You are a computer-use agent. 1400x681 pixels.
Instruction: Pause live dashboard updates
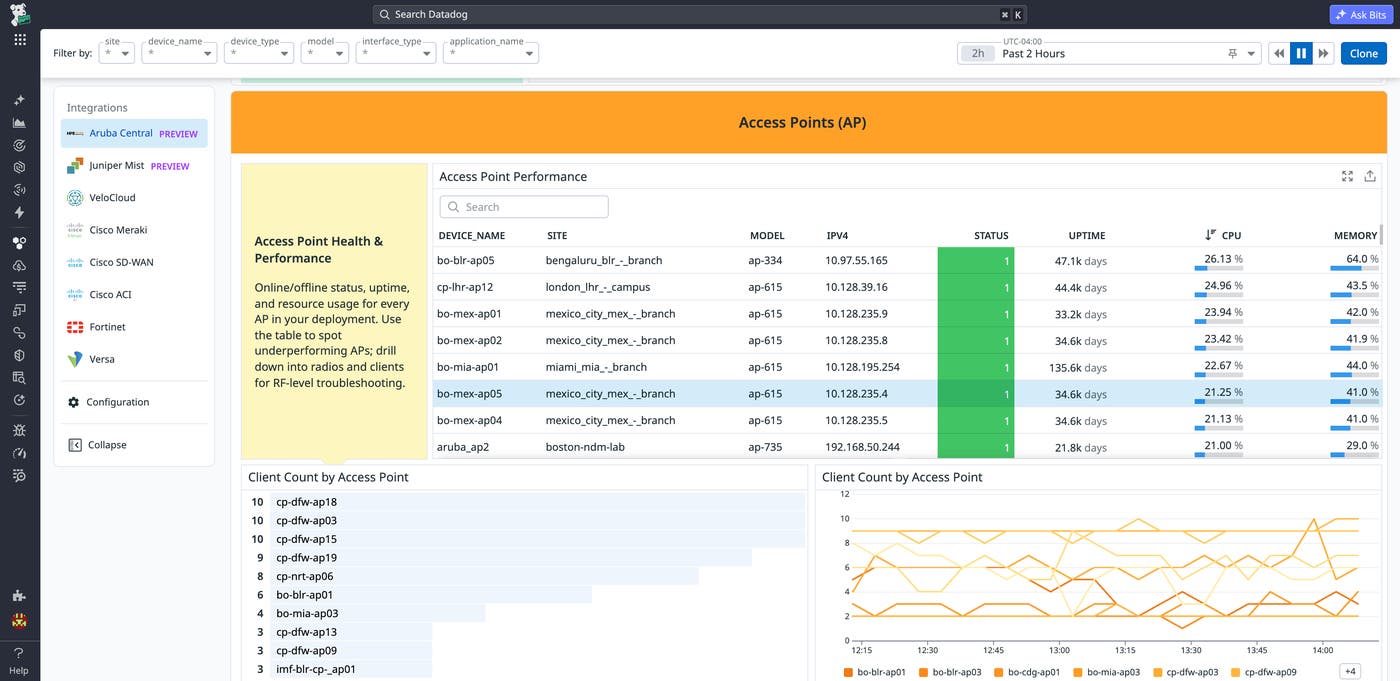[x=1301, y=54]
